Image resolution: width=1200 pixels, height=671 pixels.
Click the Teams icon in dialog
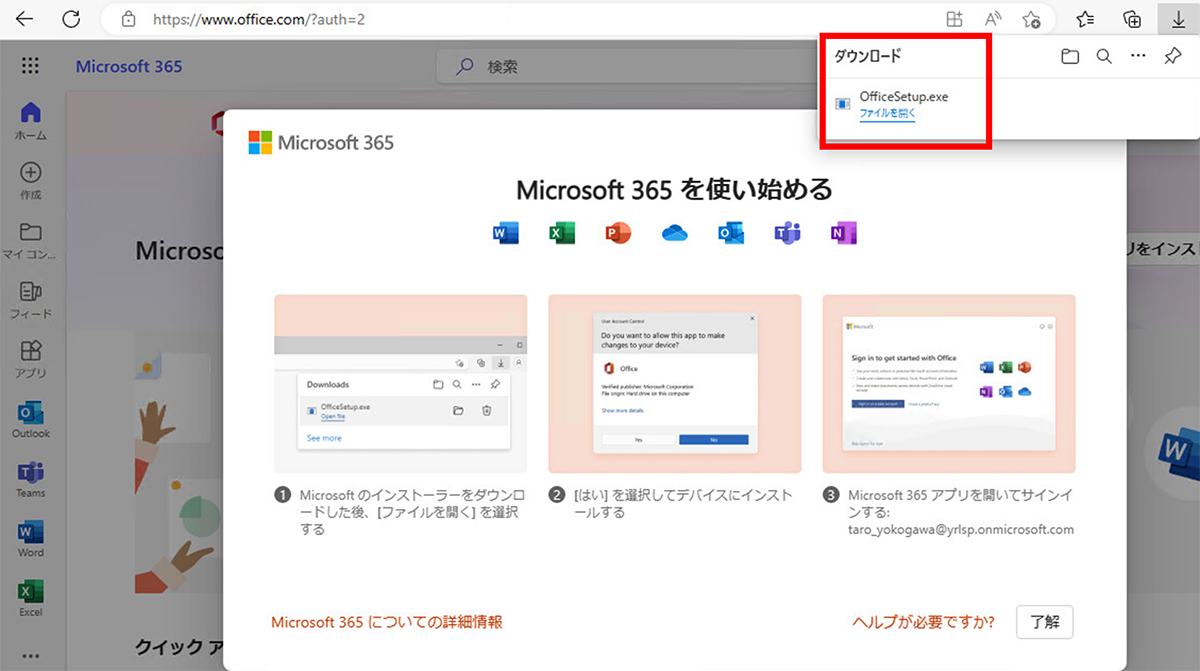pyautogui.click(x=787, y=233)
